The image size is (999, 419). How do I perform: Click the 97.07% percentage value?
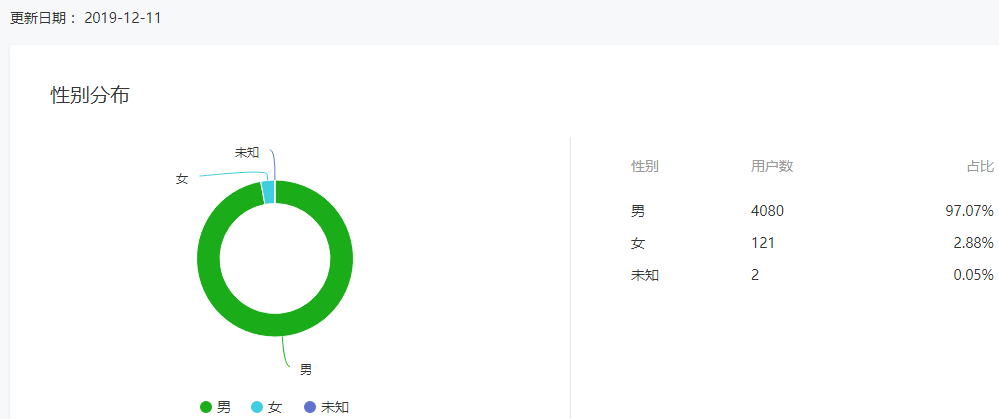point(970,211)
